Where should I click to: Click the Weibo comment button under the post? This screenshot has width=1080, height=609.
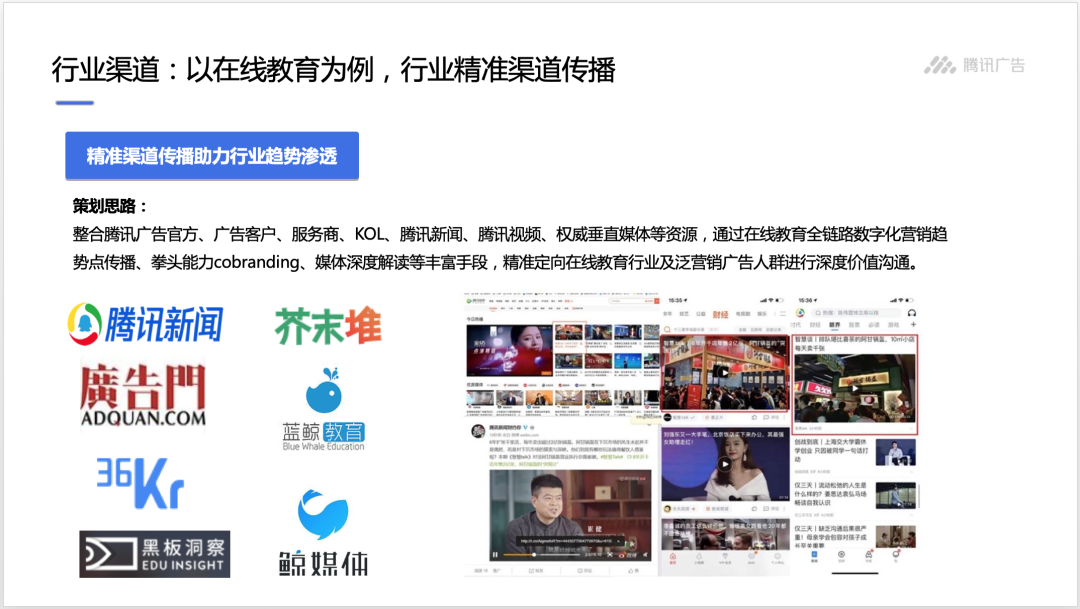point(584,571)
